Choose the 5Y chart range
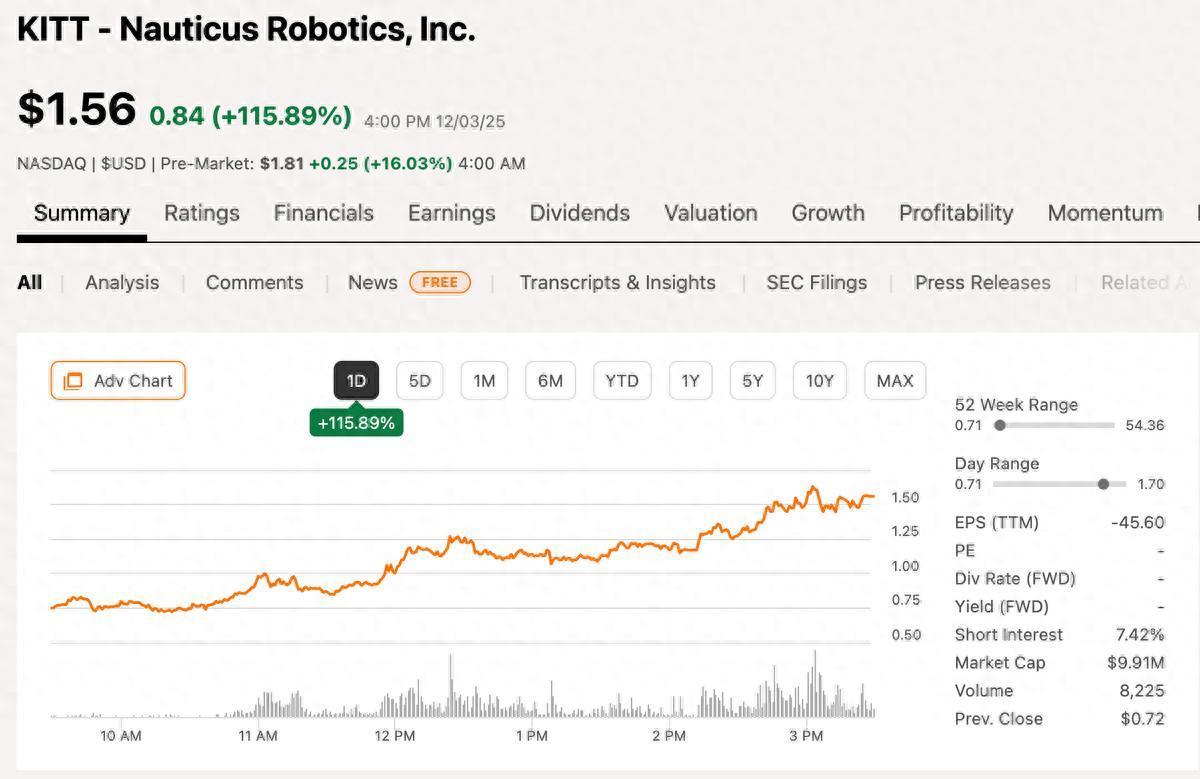This screenshot has width=1200, height=779. click(x=753, y=381)
